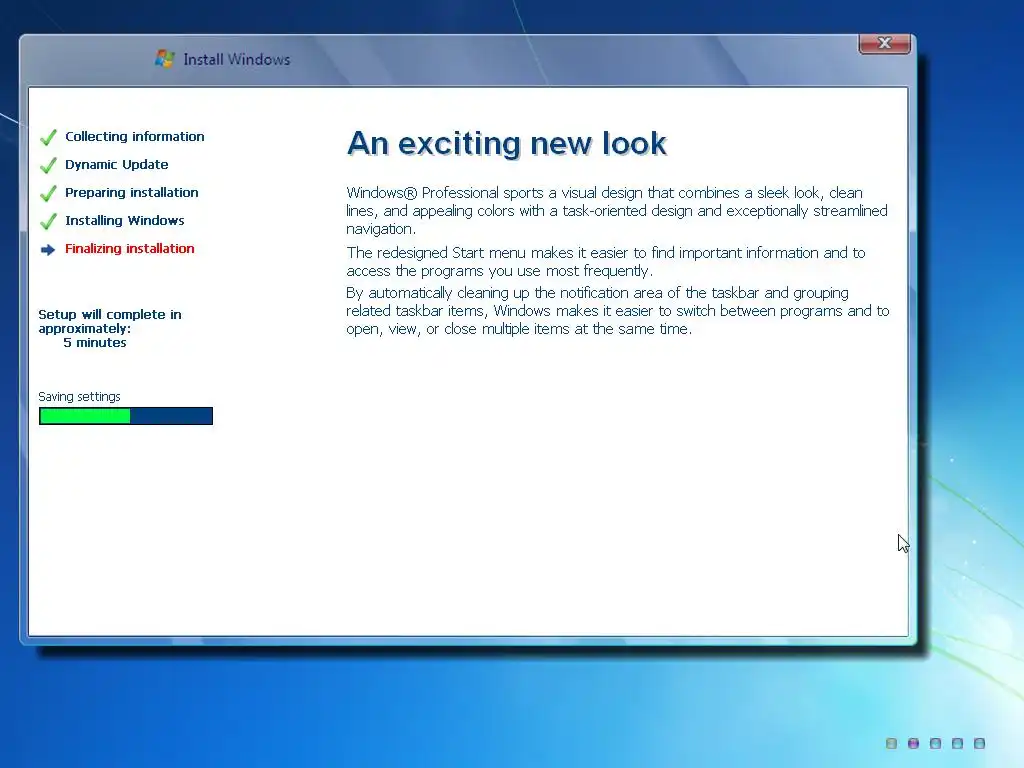Click the "5 minutes" remaining time value
The image size is (1024, 768).
click(x=95, y=343)
